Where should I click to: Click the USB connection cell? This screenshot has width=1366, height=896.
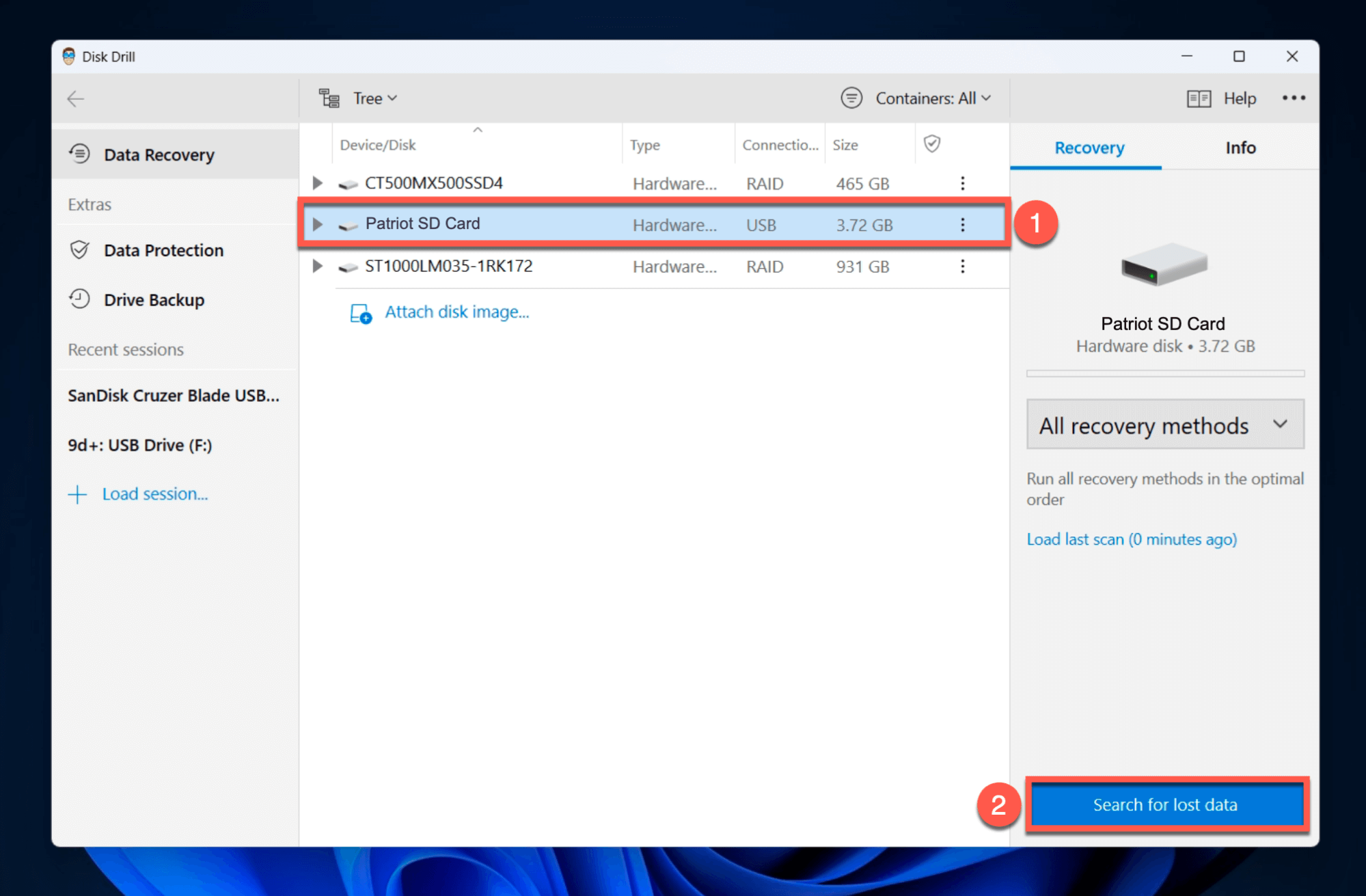click(761, 226)
